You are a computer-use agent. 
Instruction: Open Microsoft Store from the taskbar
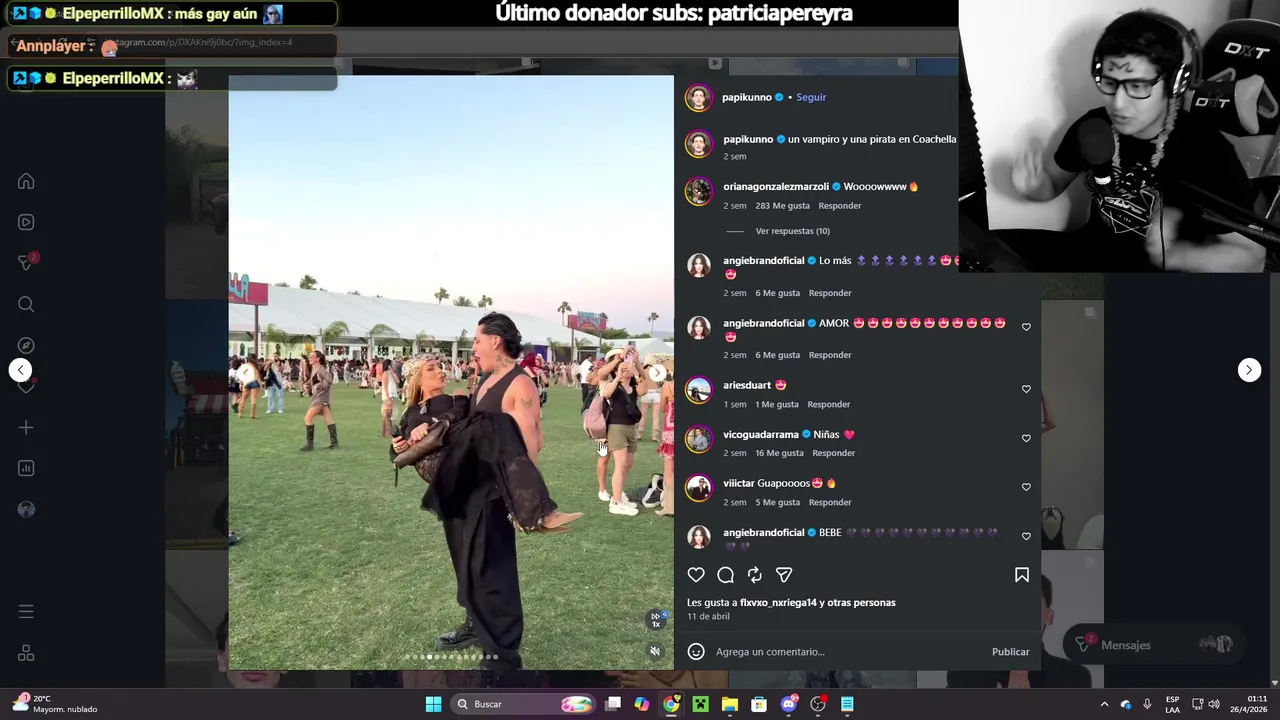[x=759, y=704]
